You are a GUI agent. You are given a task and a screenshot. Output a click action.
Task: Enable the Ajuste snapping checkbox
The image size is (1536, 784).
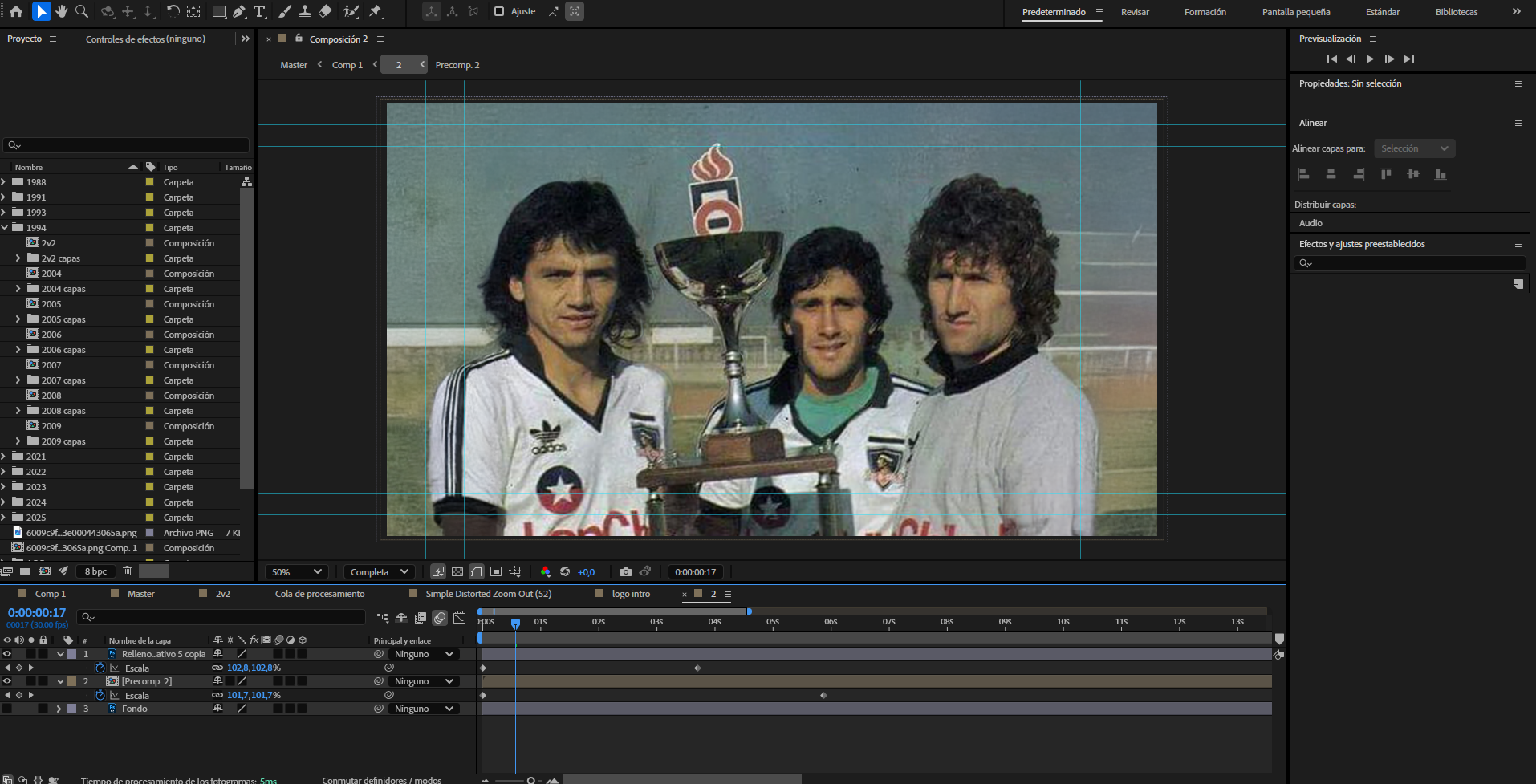click(x=499, y=11)
